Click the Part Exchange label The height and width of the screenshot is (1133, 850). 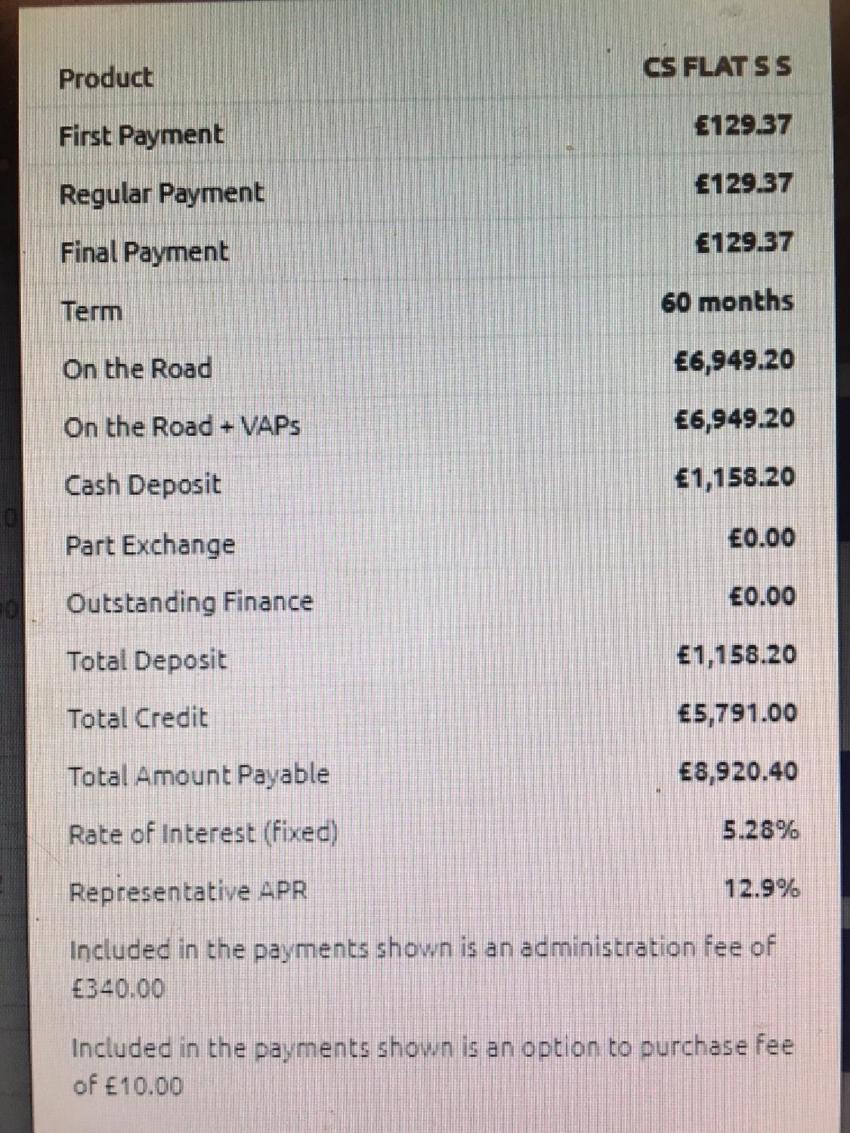coord(150,545)
